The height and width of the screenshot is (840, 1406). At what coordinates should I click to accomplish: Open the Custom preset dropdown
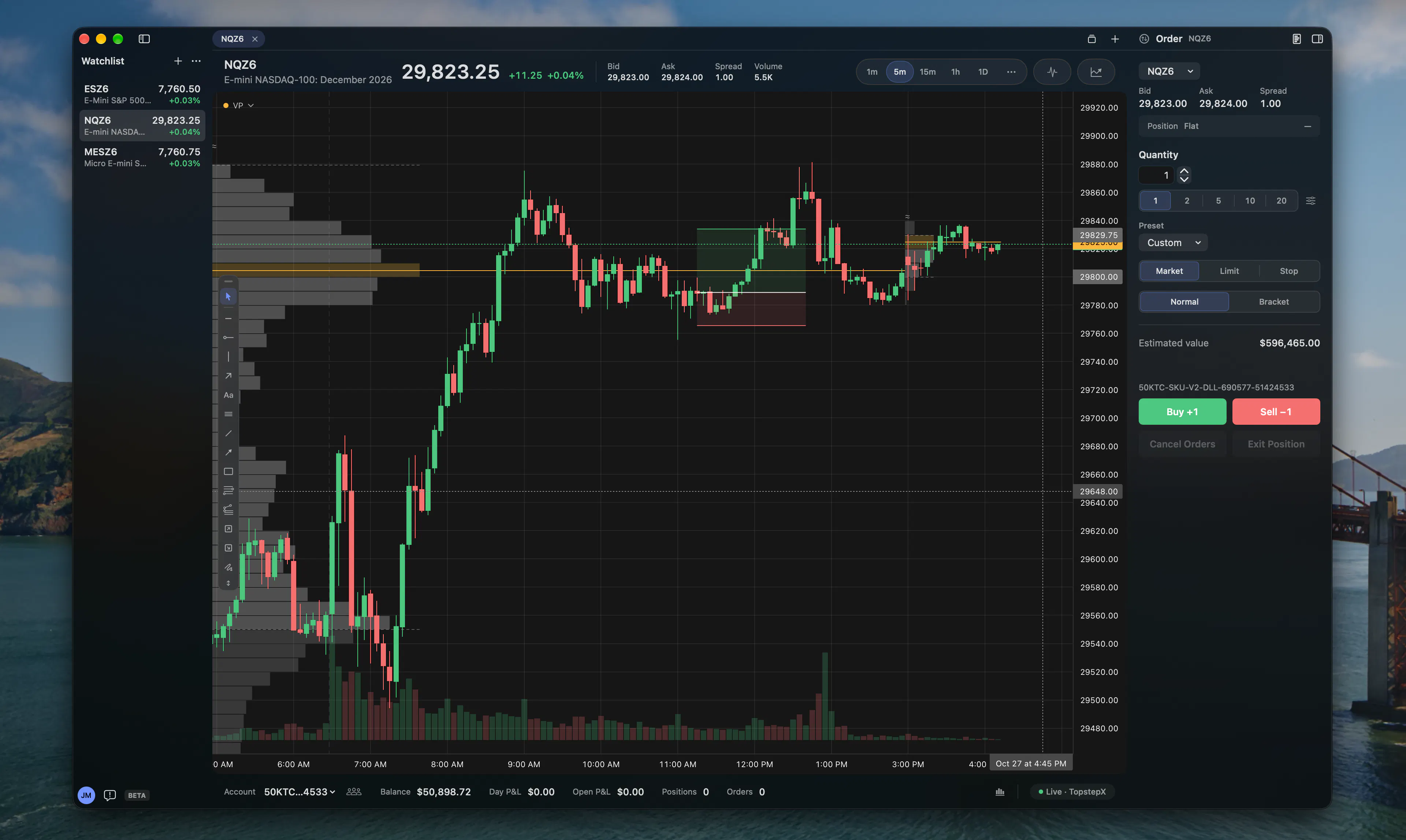click(x=1173, y=243)
